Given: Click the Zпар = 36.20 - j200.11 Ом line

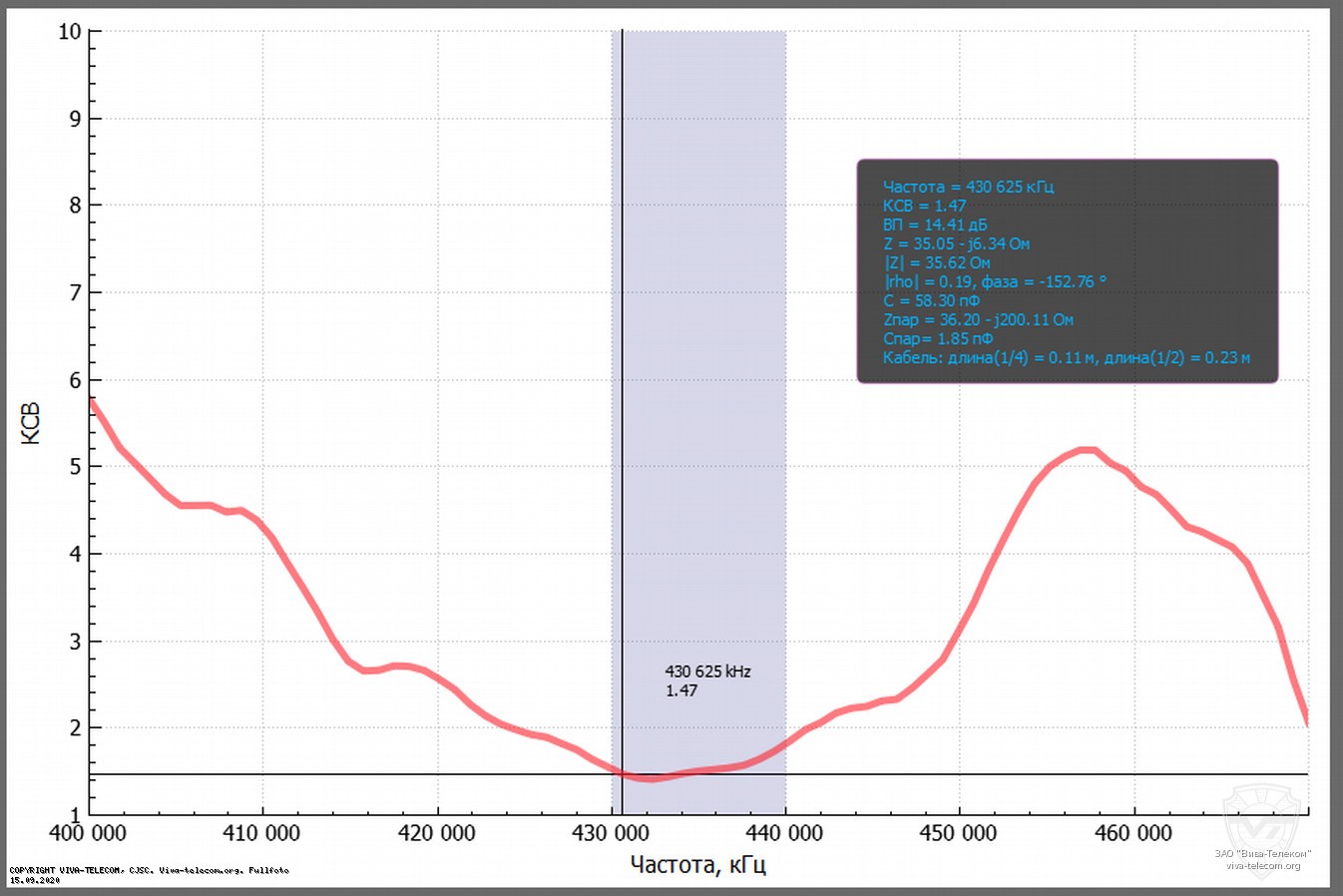Looking at the screenshot, I should point(979,319).
